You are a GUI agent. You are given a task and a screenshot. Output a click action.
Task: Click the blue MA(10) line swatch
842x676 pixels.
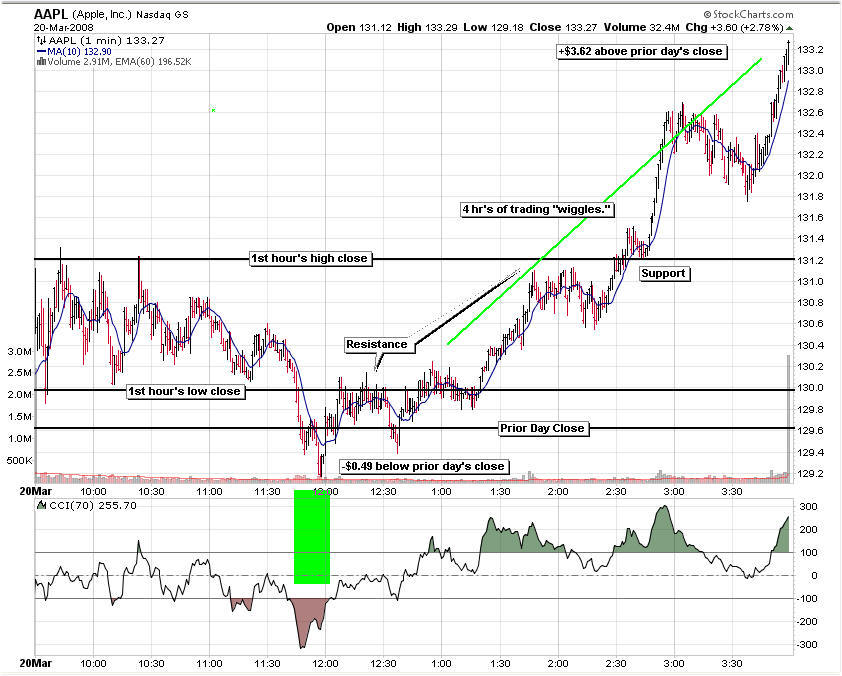(41, 52)
